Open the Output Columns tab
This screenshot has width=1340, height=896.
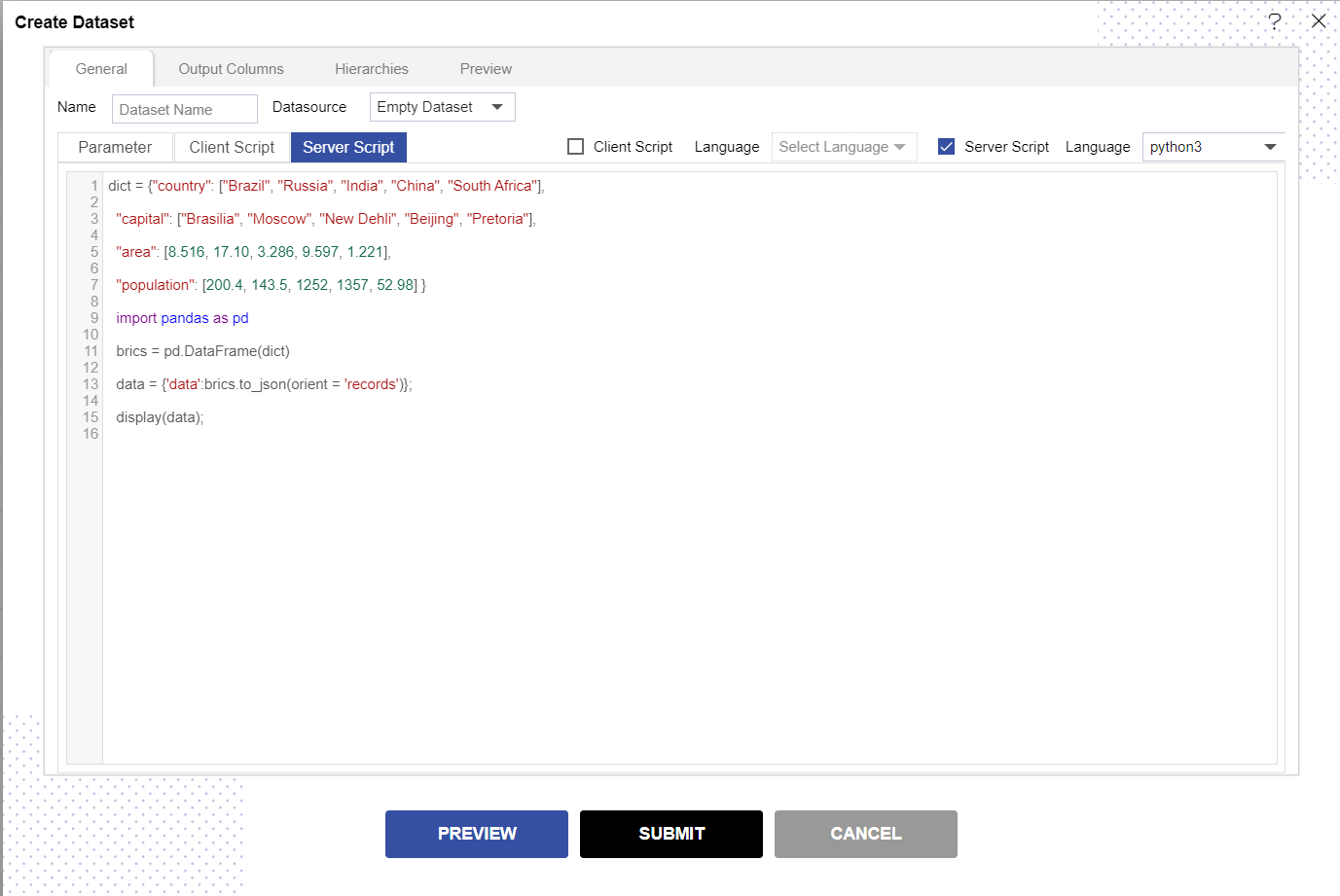[x=231, y=69]
